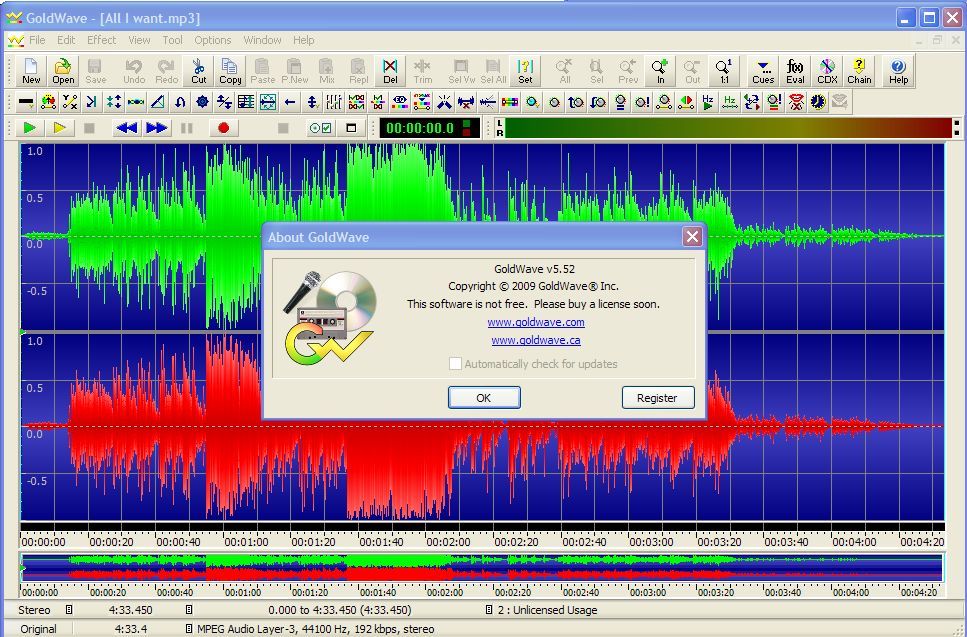Click the New toolbar button

coord(31,71)
